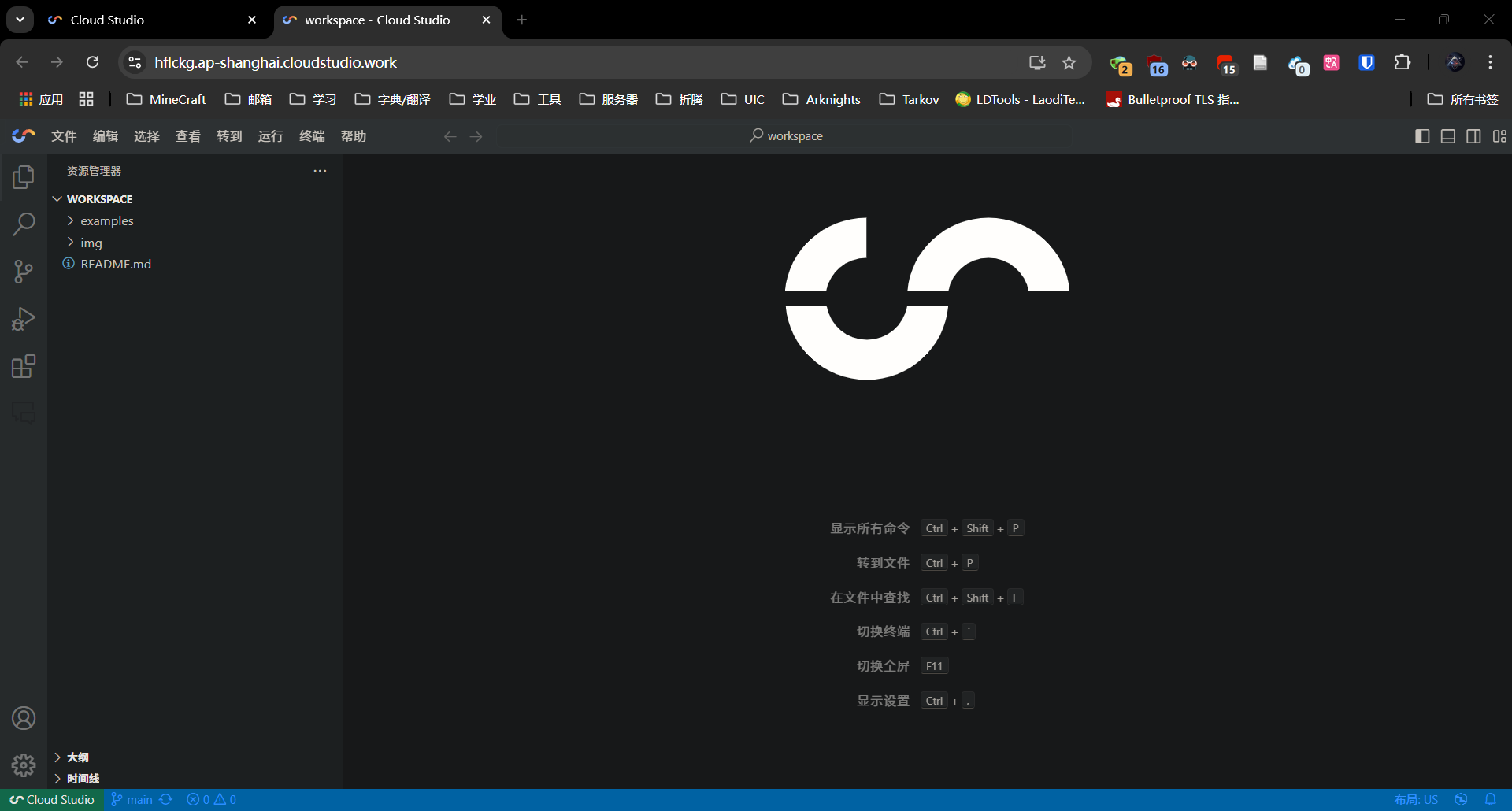Open the Accounts menu icon
1512x811 pixels.
(24, 718)
